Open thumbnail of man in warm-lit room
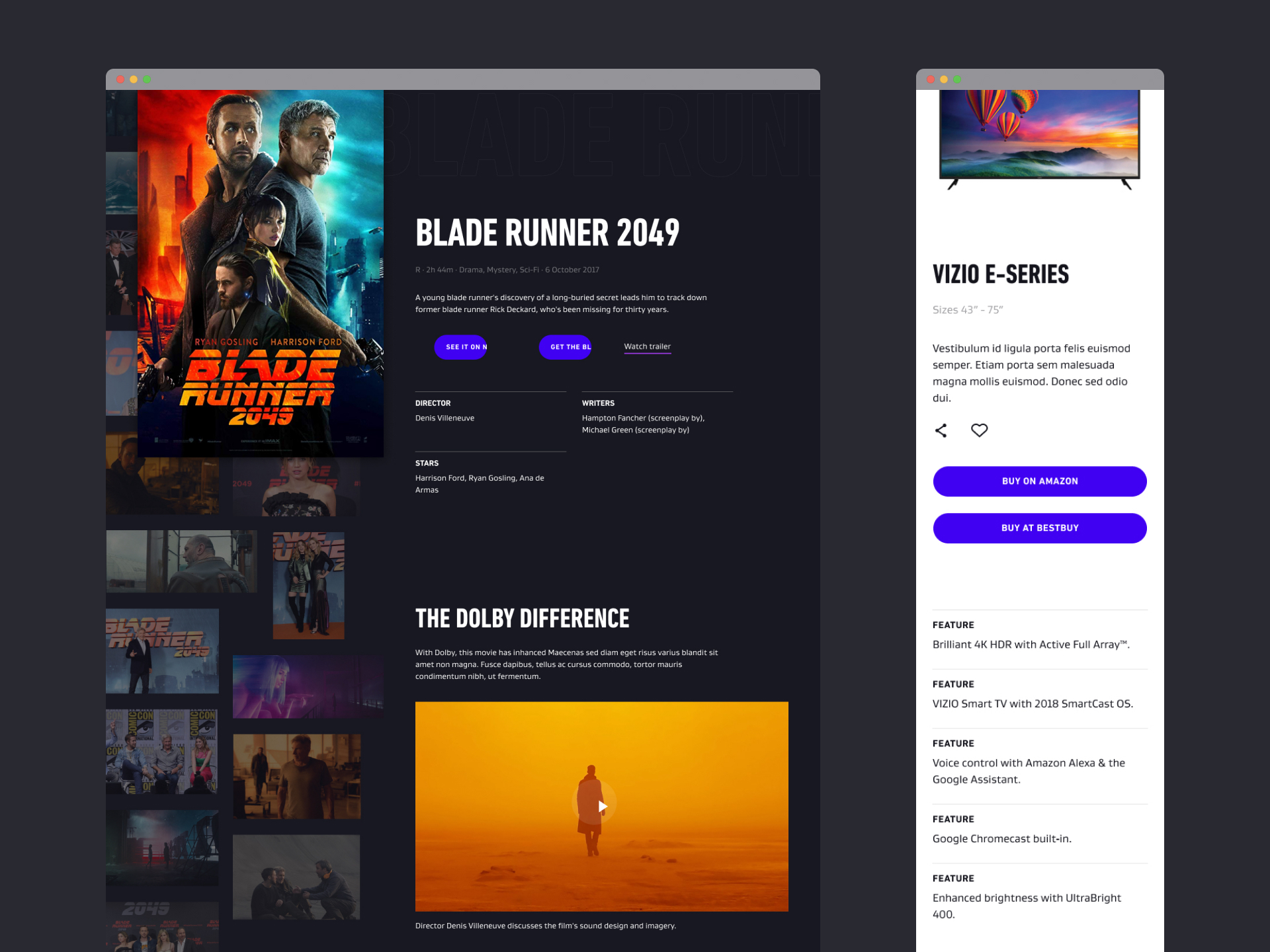This screenshot has width=1270, height=952. 297,776
